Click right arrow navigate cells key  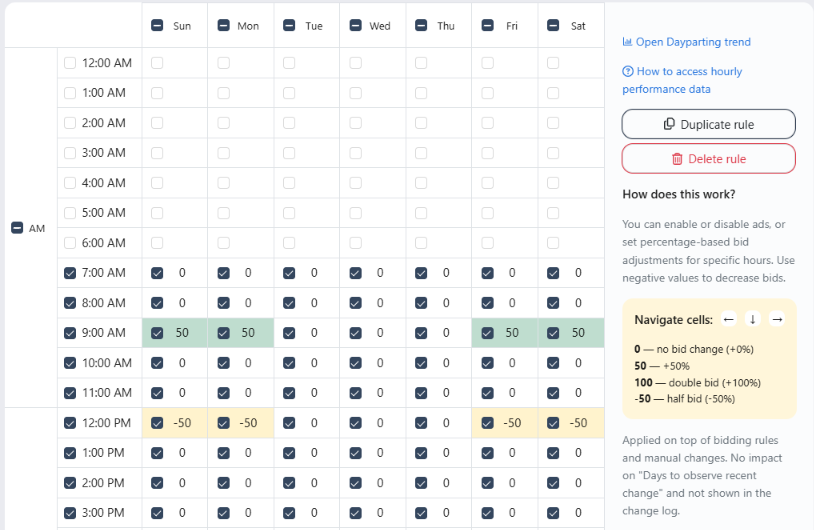[x=777, y=319]
